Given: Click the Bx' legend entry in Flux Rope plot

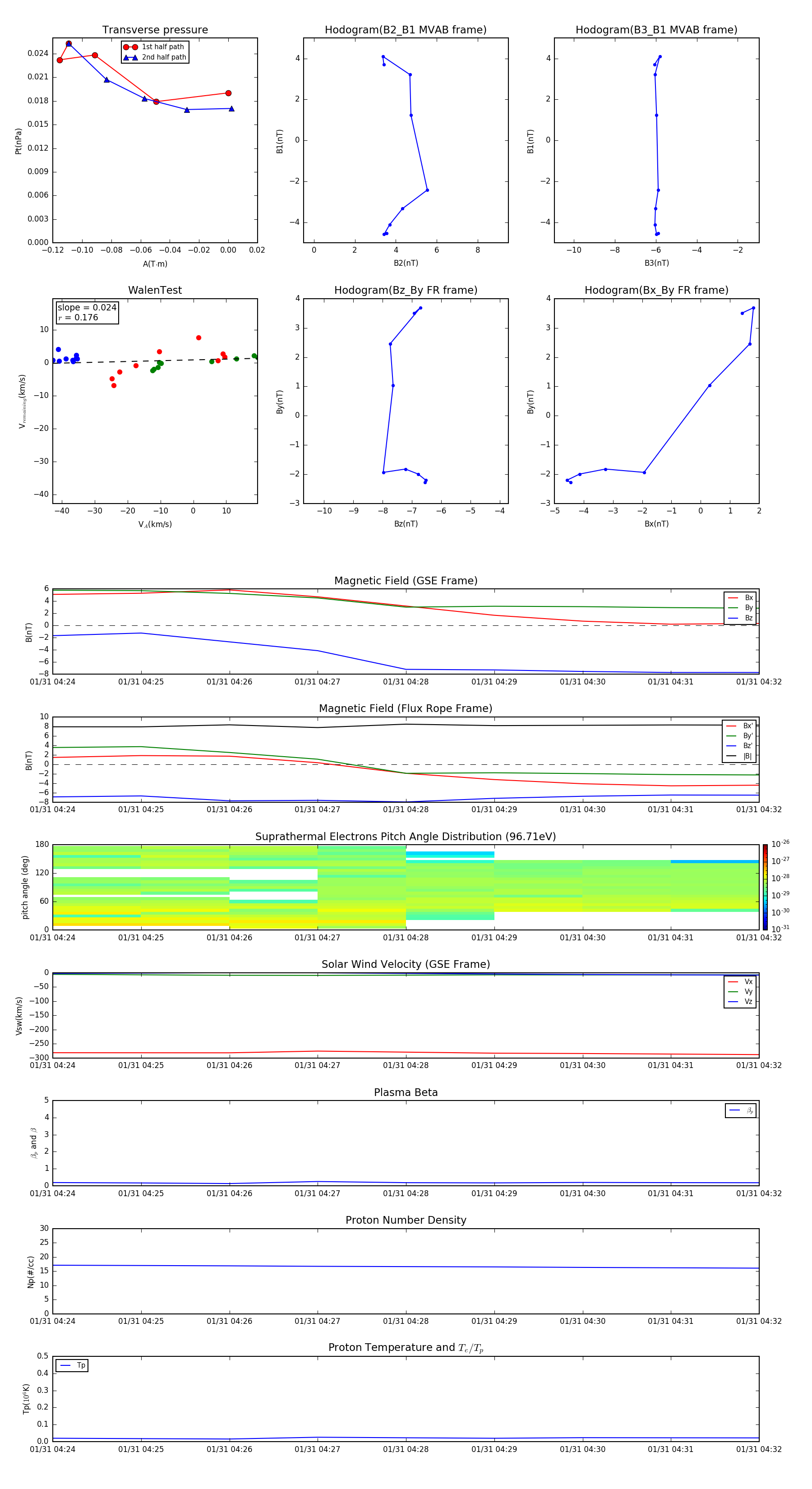Looking at the screenshot, I should coord(740,726).
